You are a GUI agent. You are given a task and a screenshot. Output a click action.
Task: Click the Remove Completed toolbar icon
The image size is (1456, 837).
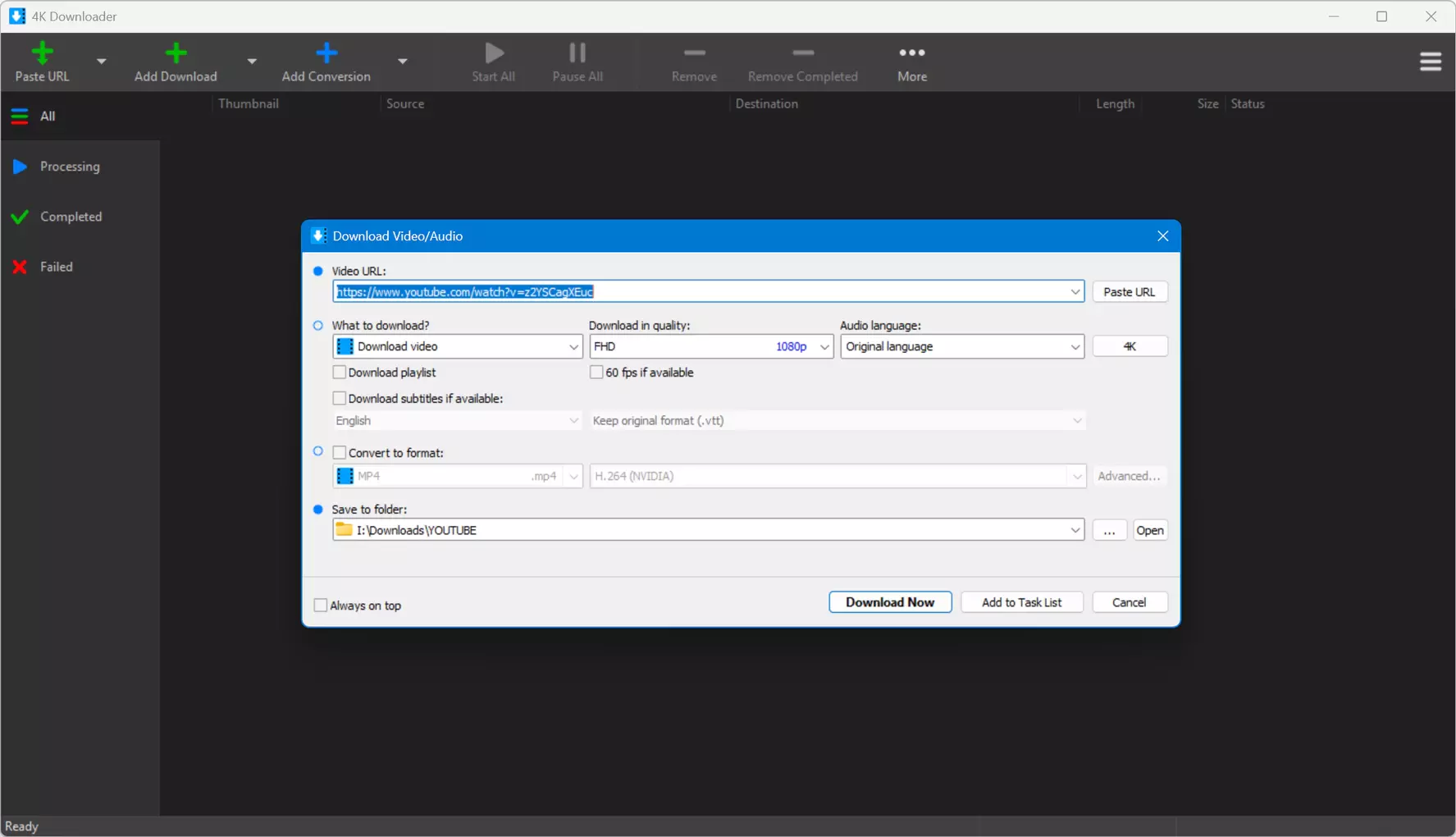(803, 53)
